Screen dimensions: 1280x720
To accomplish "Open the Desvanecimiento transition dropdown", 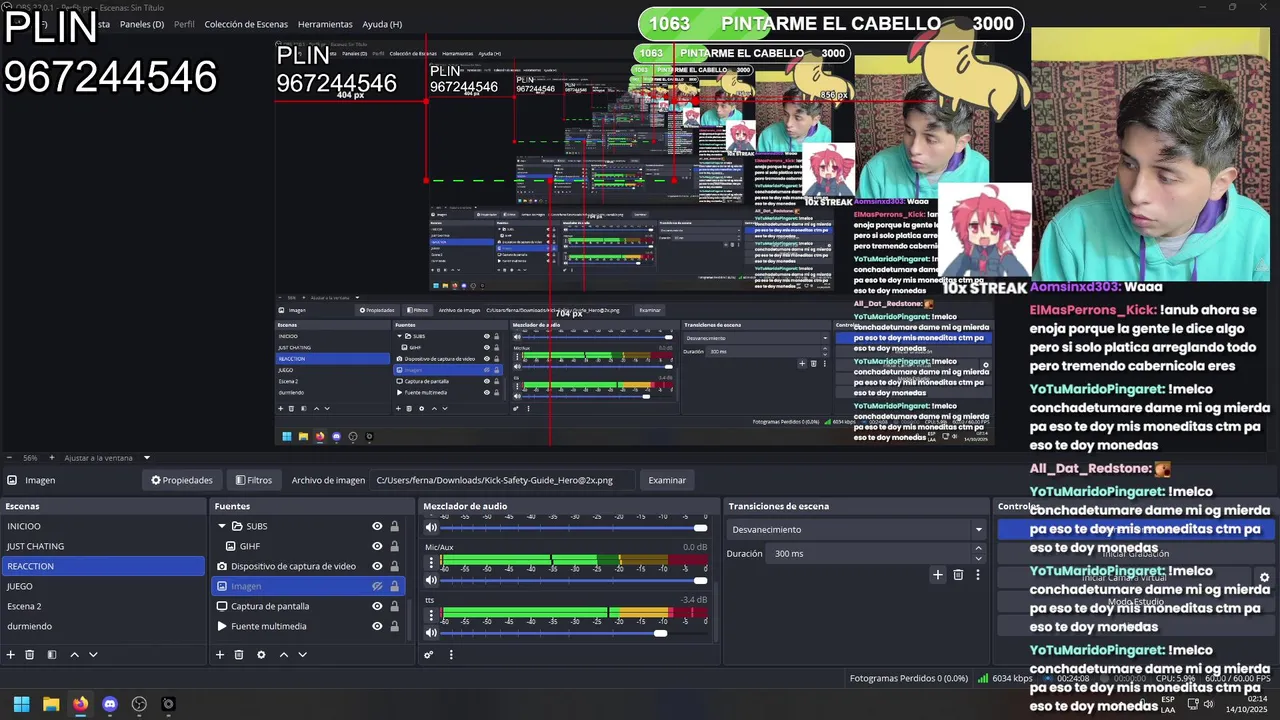I will click(858, 530).
